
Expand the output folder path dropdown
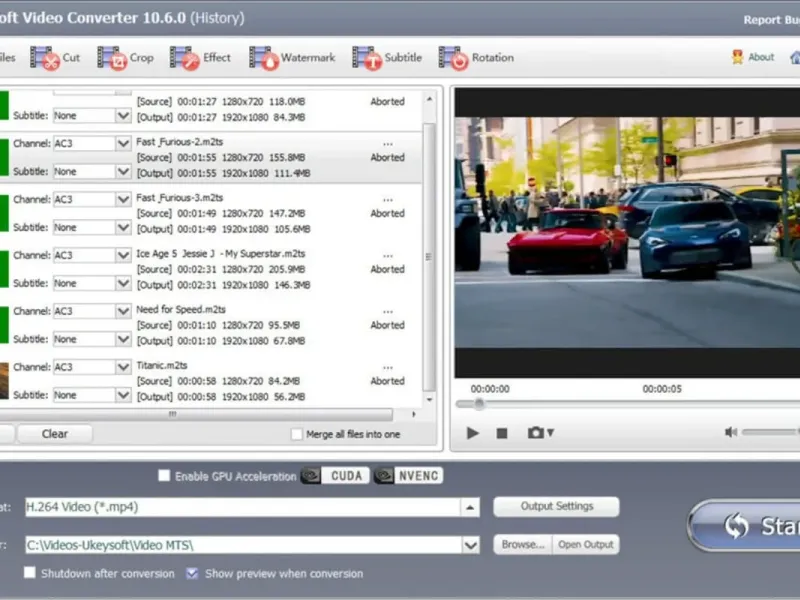tap(470, 545)
